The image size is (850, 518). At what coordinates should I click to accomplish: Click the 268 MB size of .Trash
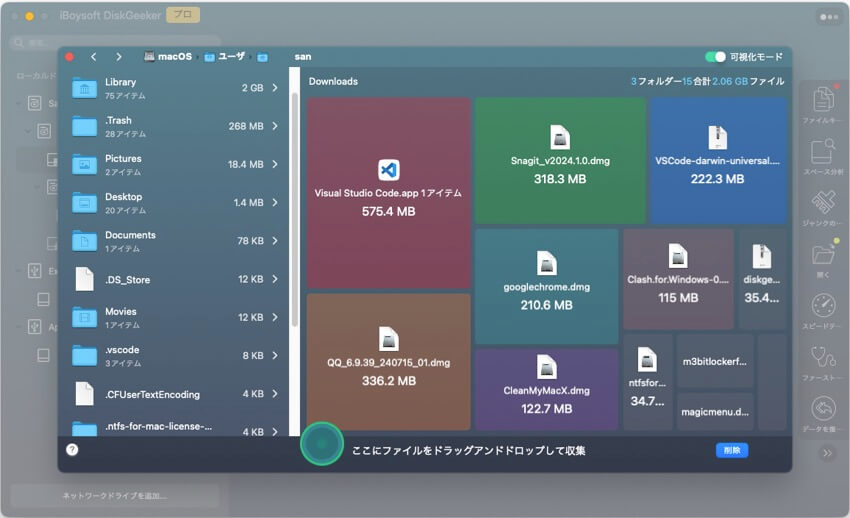(x=246, y=126)
